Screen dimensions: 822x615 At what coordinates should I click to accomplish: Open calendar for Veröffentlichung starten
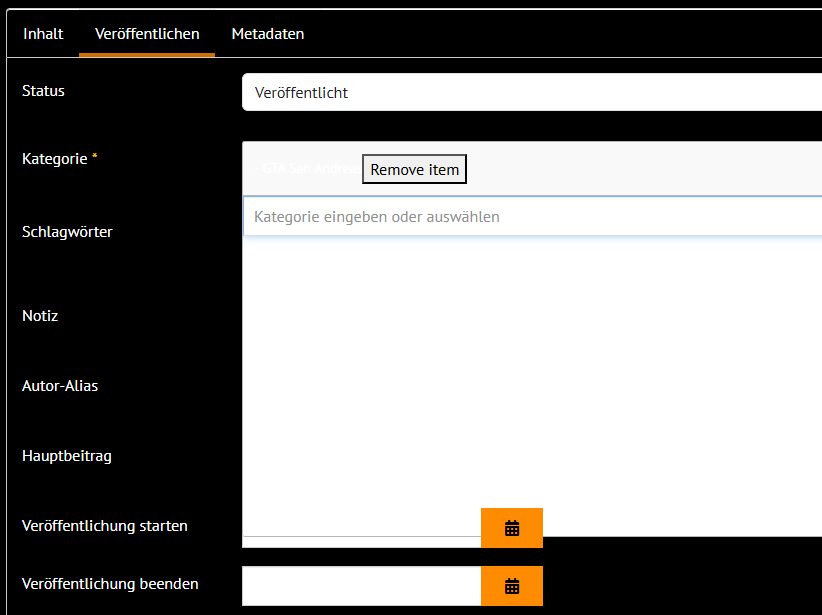tap(512, 528)
